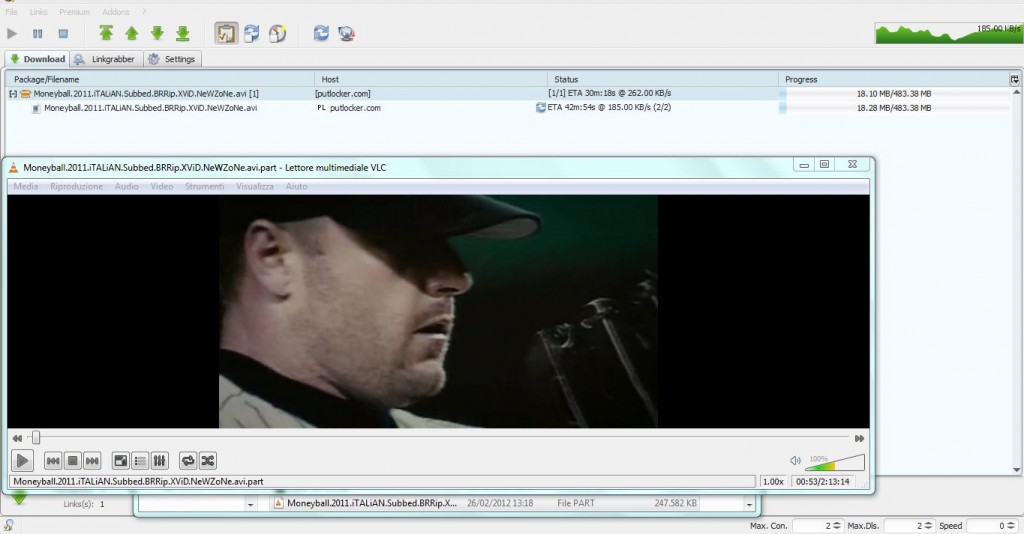Toggle clipboard monitoring in JDownloader toolbar
1024x534 pixels.
tap(226, 34)
